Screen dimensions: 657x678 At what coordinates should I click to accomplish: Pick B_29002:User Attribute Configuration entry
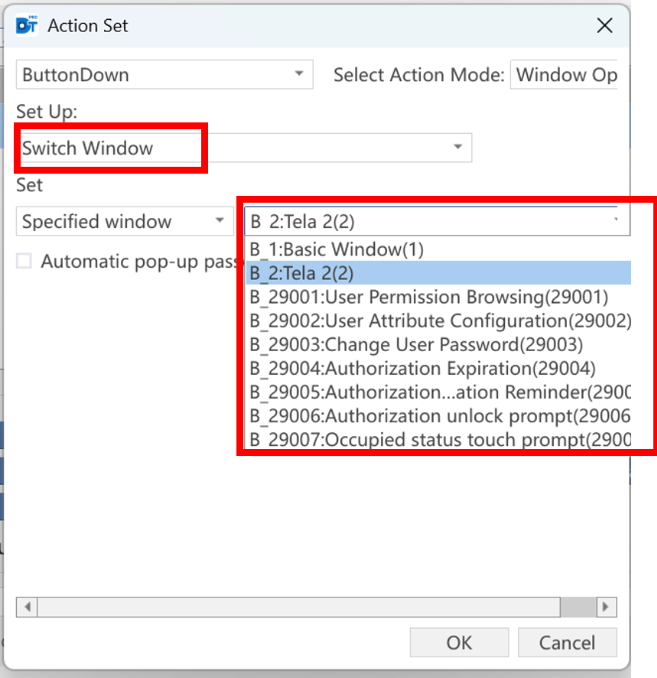point(438,321)
